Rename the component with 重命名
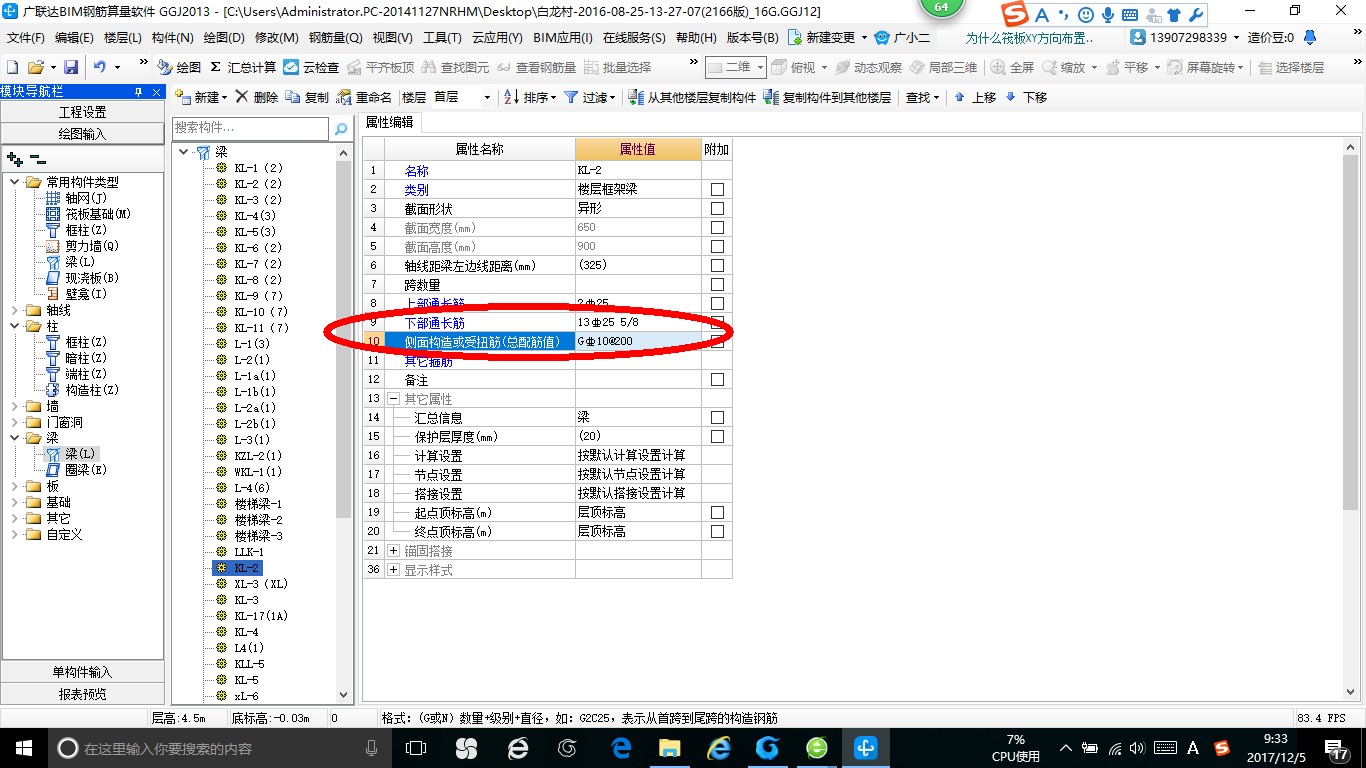Image resolution: width=1366 pixels, height=768 pixels. [365, 97]
